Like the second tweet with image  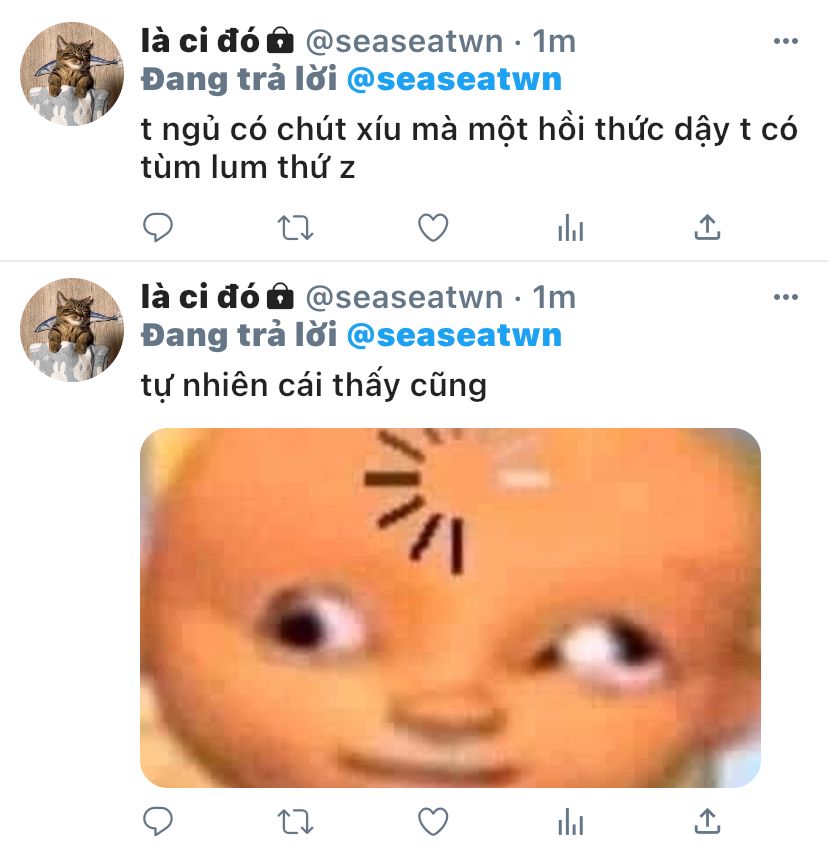coord(433,821)
